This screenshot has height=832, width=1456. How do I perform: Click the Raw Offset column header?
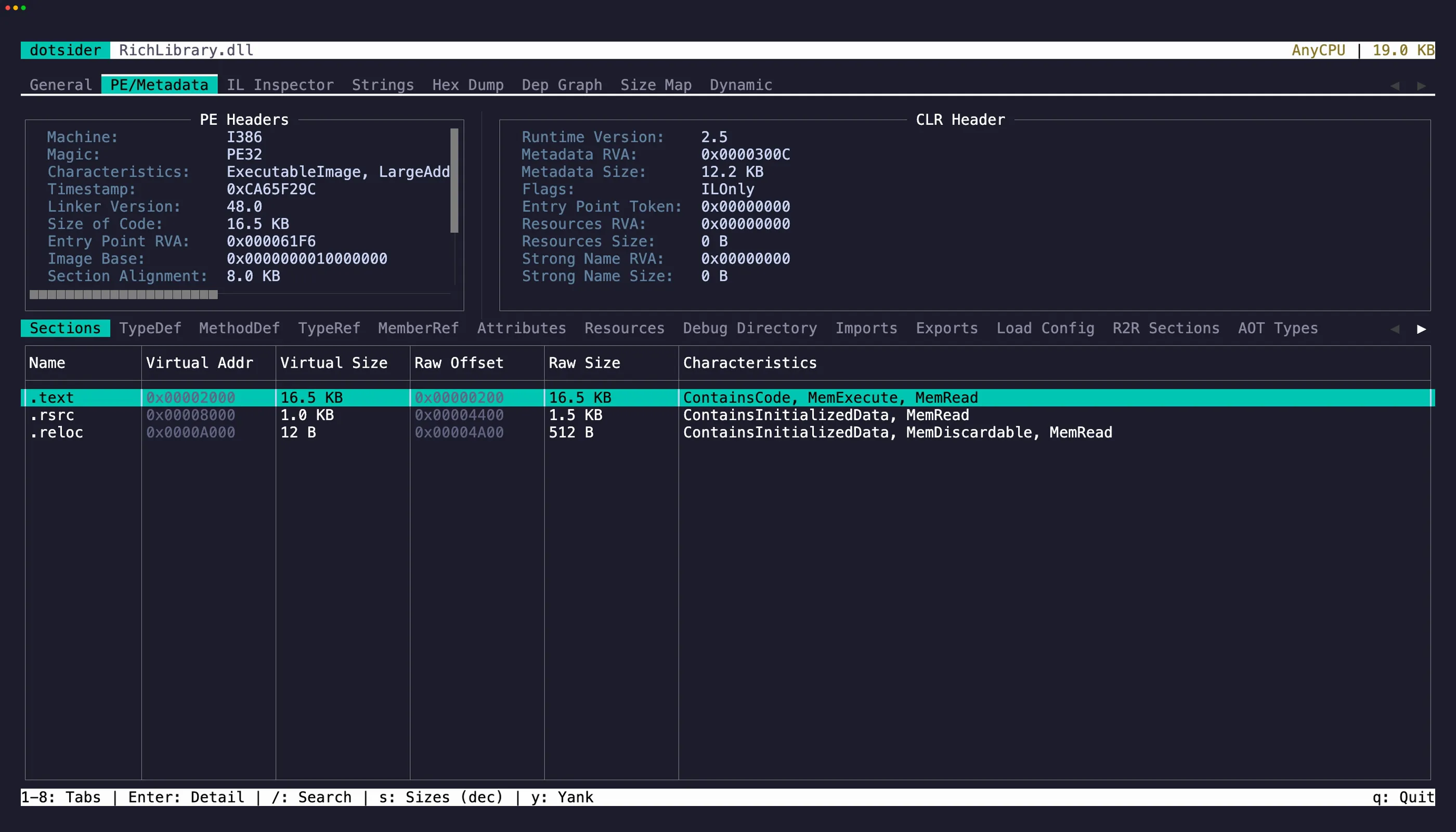pos(459,363)
